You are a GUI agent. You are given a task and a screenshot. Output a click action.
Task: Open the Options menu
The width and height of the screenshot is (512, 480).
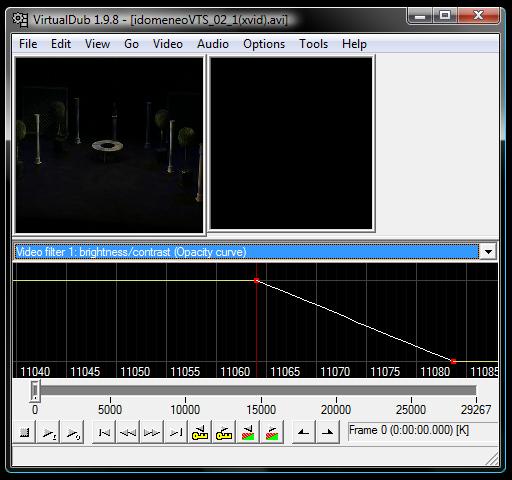(x=264, y=44)
